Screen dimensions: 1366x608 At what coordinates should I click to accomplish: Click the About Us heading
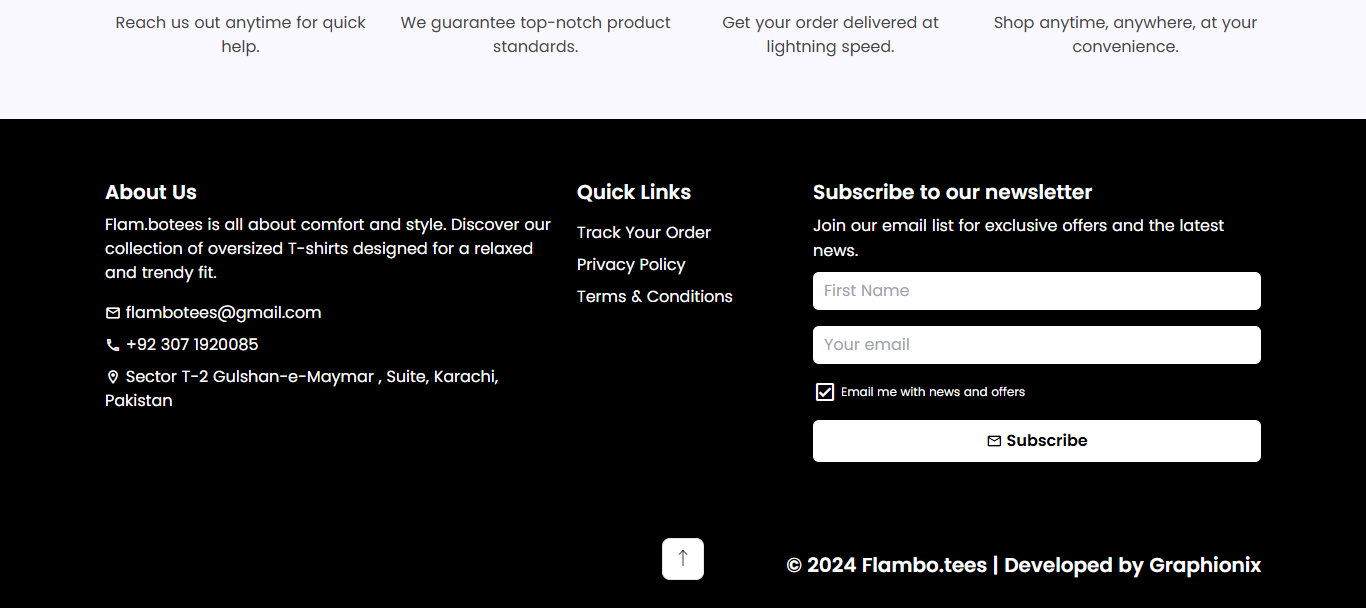(x=151, y=192)
